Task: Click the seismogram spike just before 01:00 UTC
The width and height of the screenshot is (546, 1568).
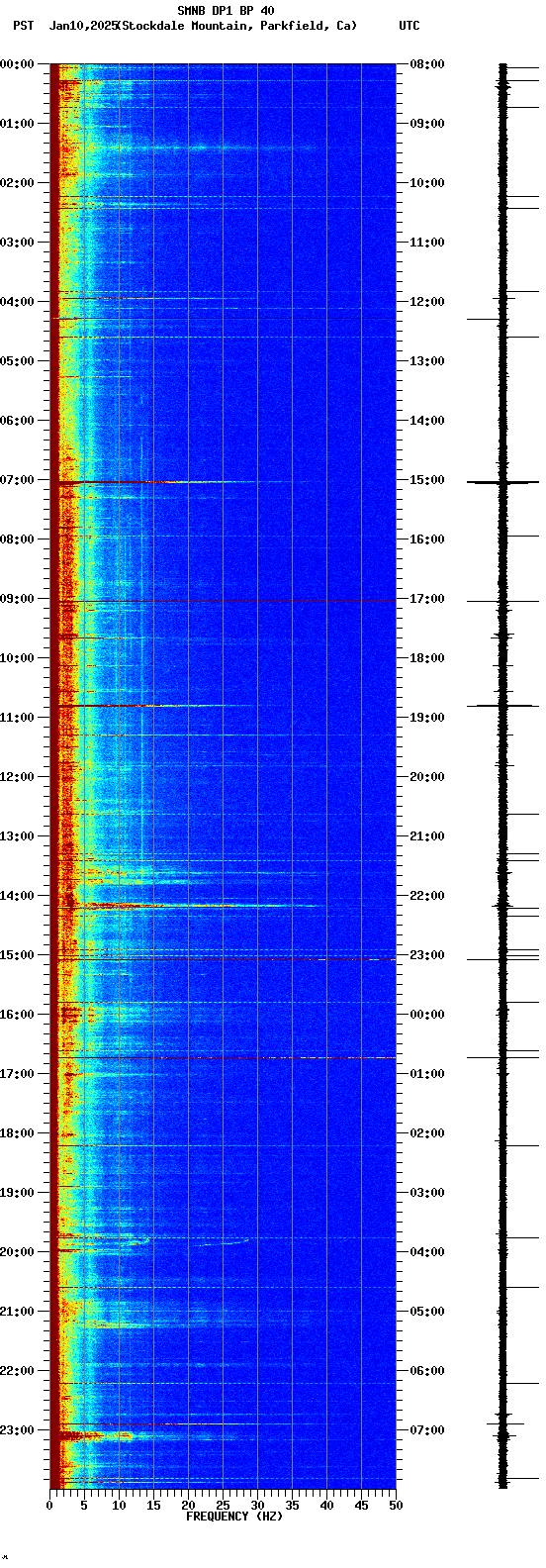Action: click(502, 1058)
